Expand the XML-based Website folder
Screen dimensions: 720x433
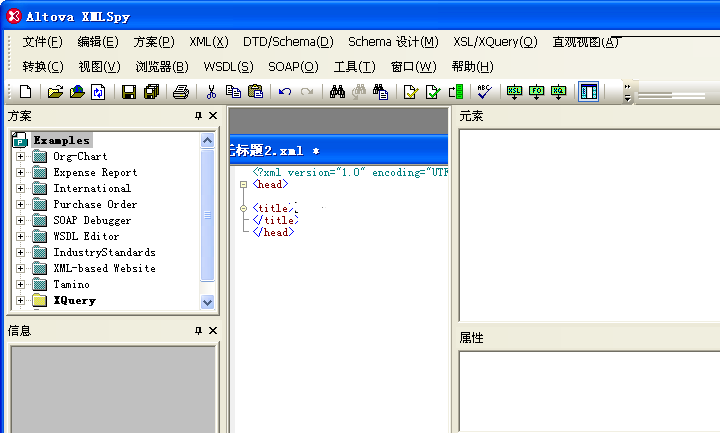click(x=20, y=268)
